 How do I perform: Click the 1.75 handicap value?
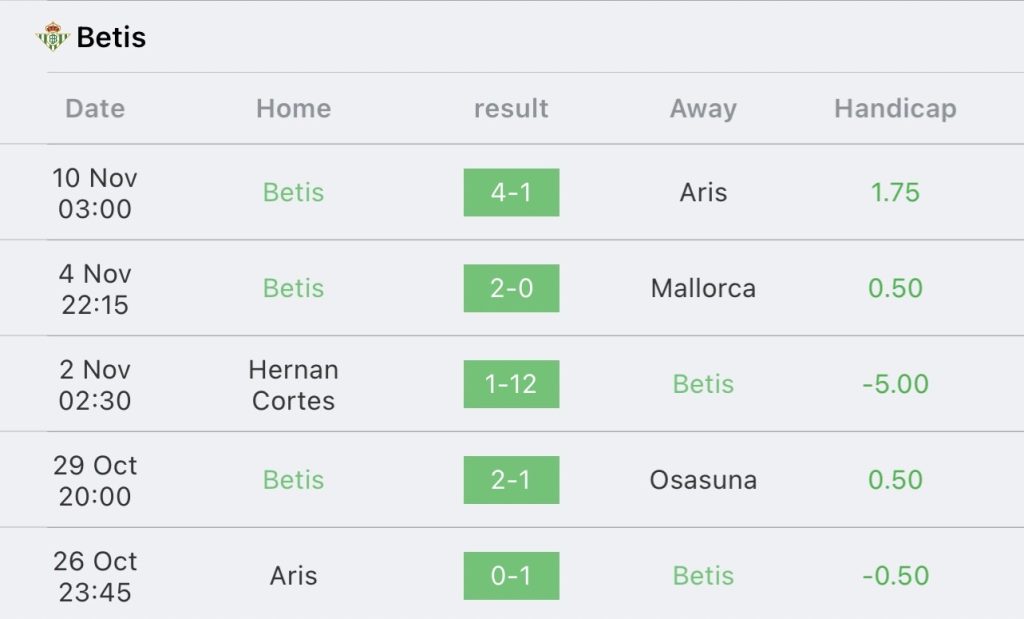[895, 193]
